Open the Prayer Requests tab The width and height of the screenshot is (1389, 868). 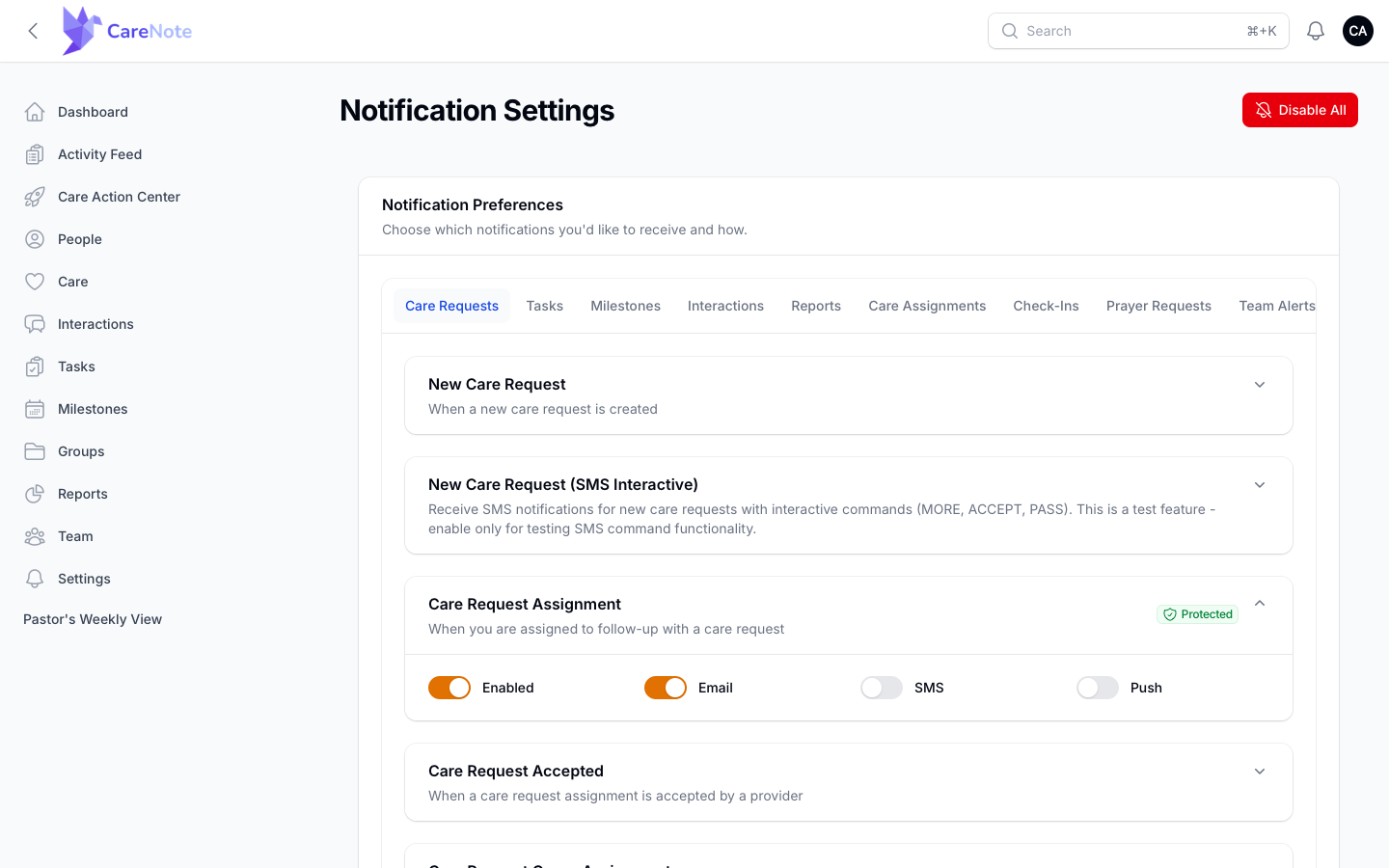1158,306
